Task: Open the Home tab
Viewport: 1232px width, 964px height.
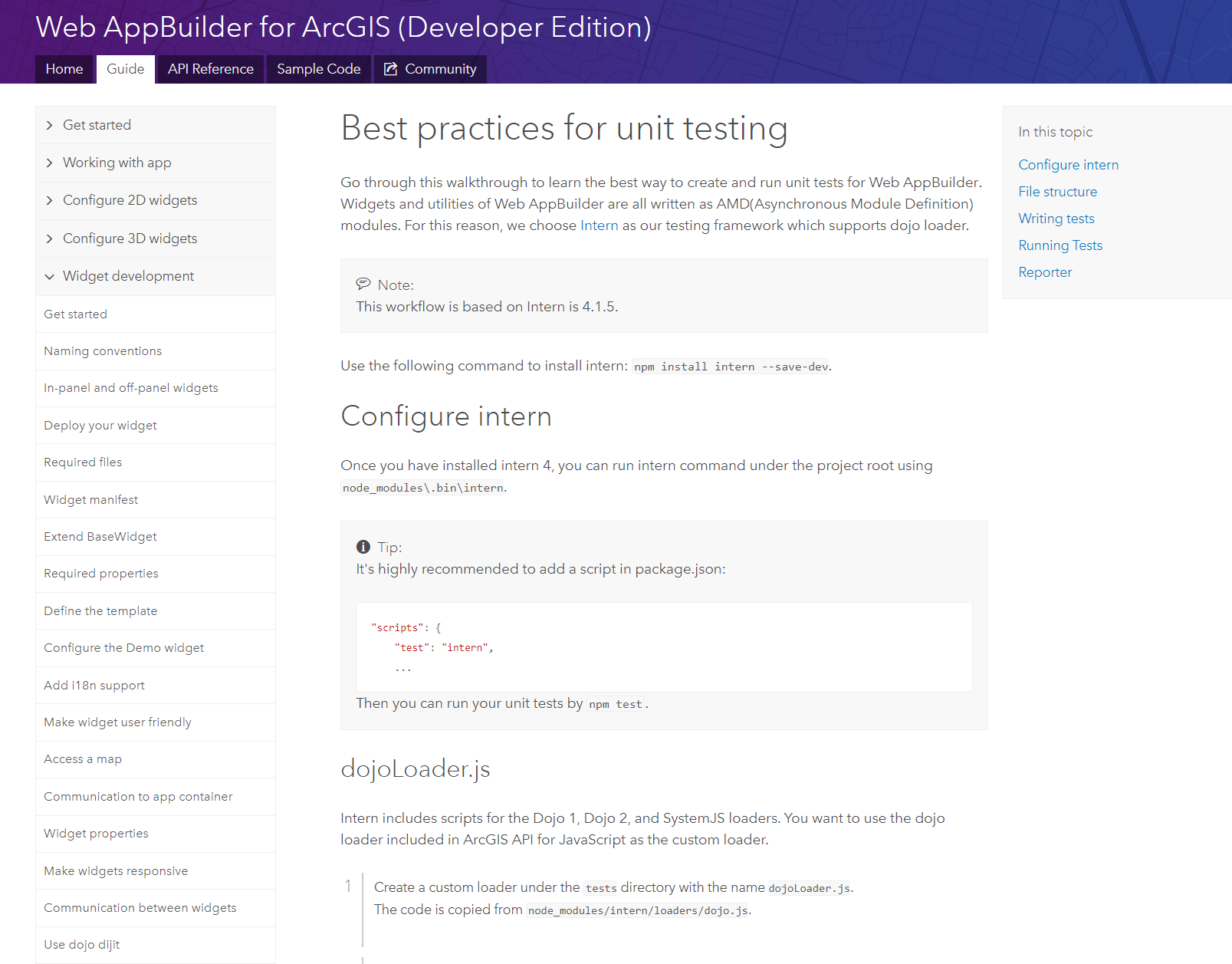Action: [x=64, y=69]
